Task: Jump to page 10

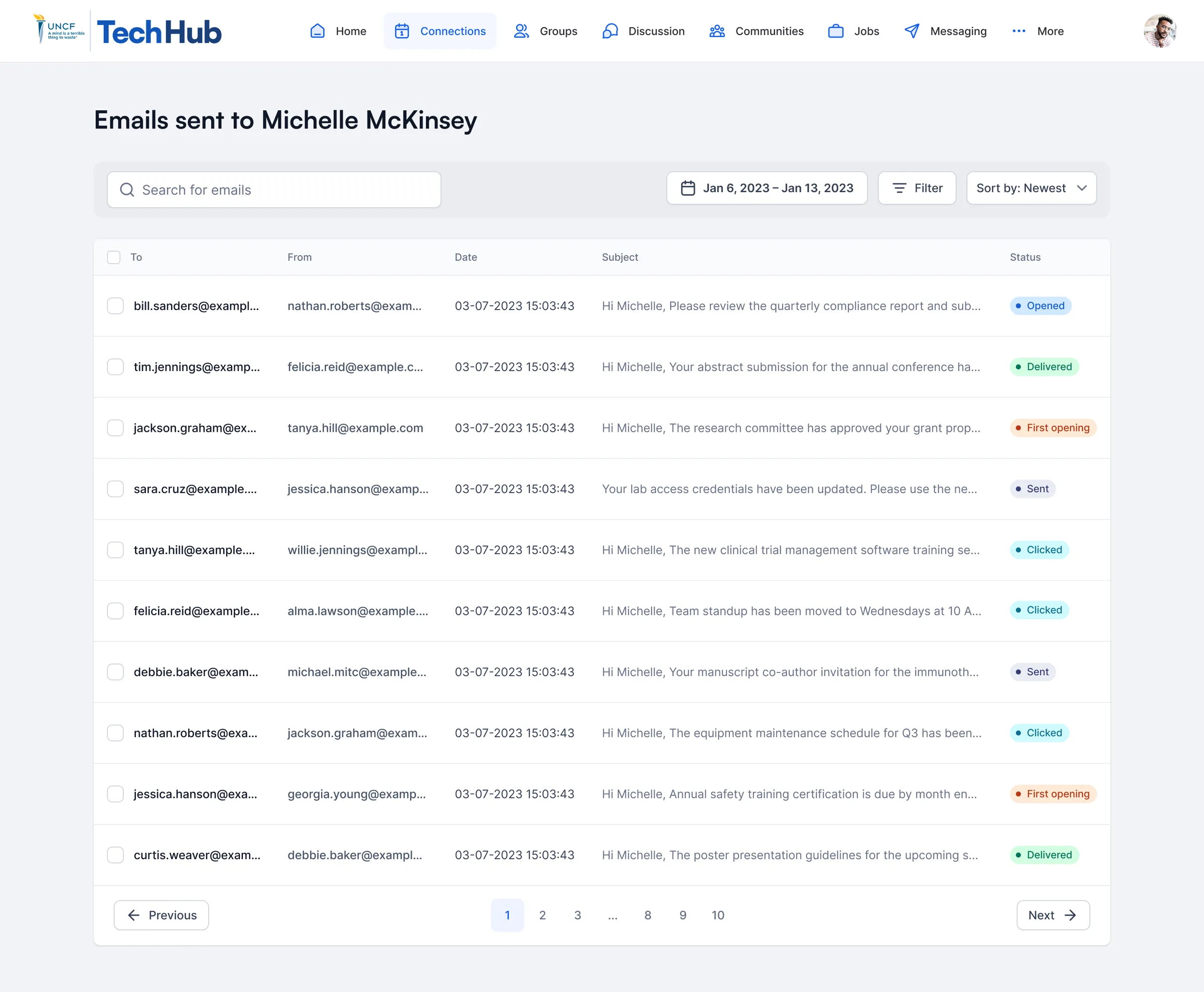Action: point(718,915)
